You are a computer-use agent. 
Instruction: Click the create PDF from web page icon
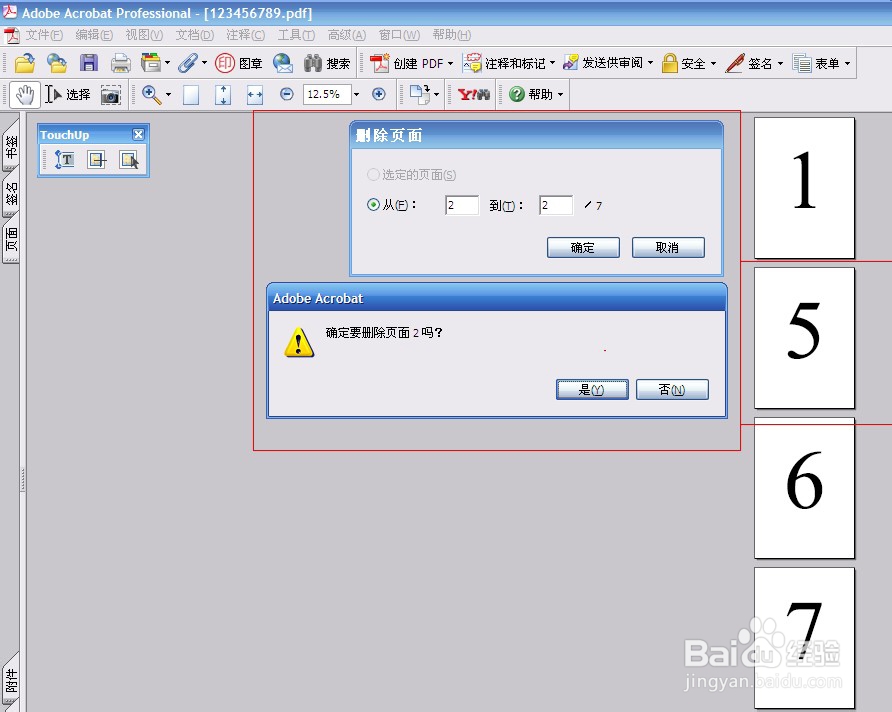56,63
